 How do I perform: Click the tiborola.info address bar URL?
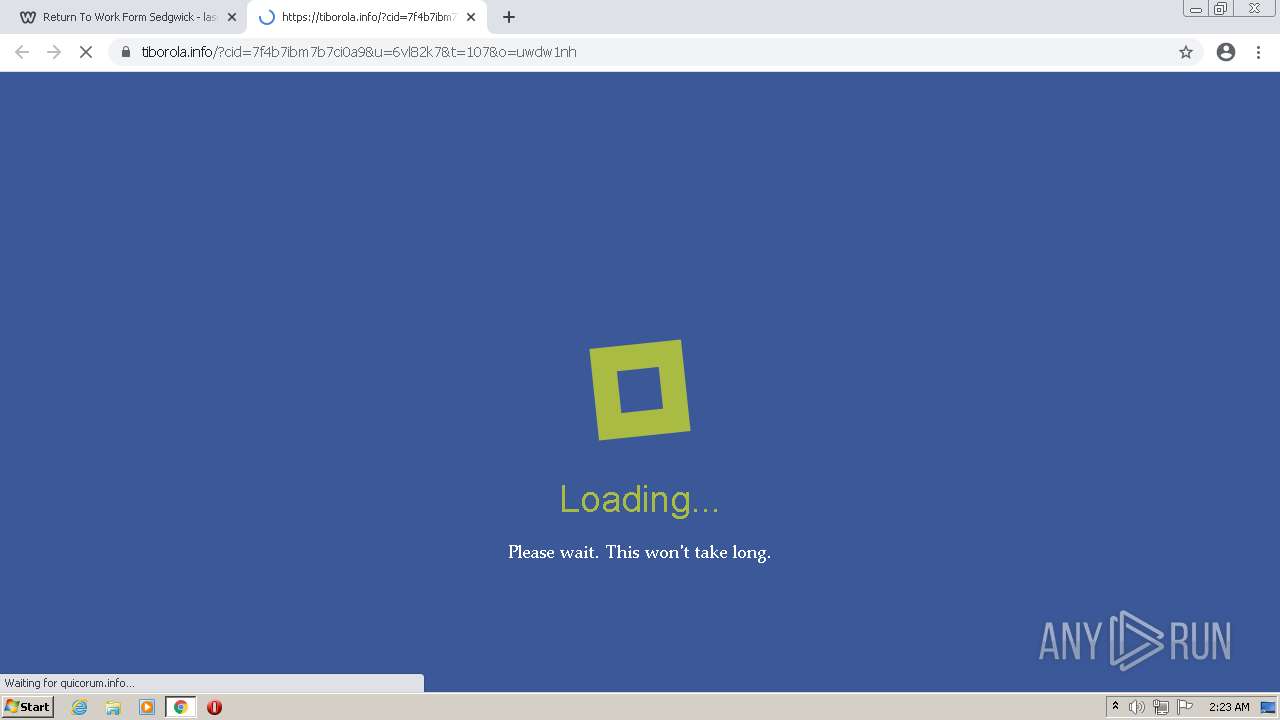(359, 52)
